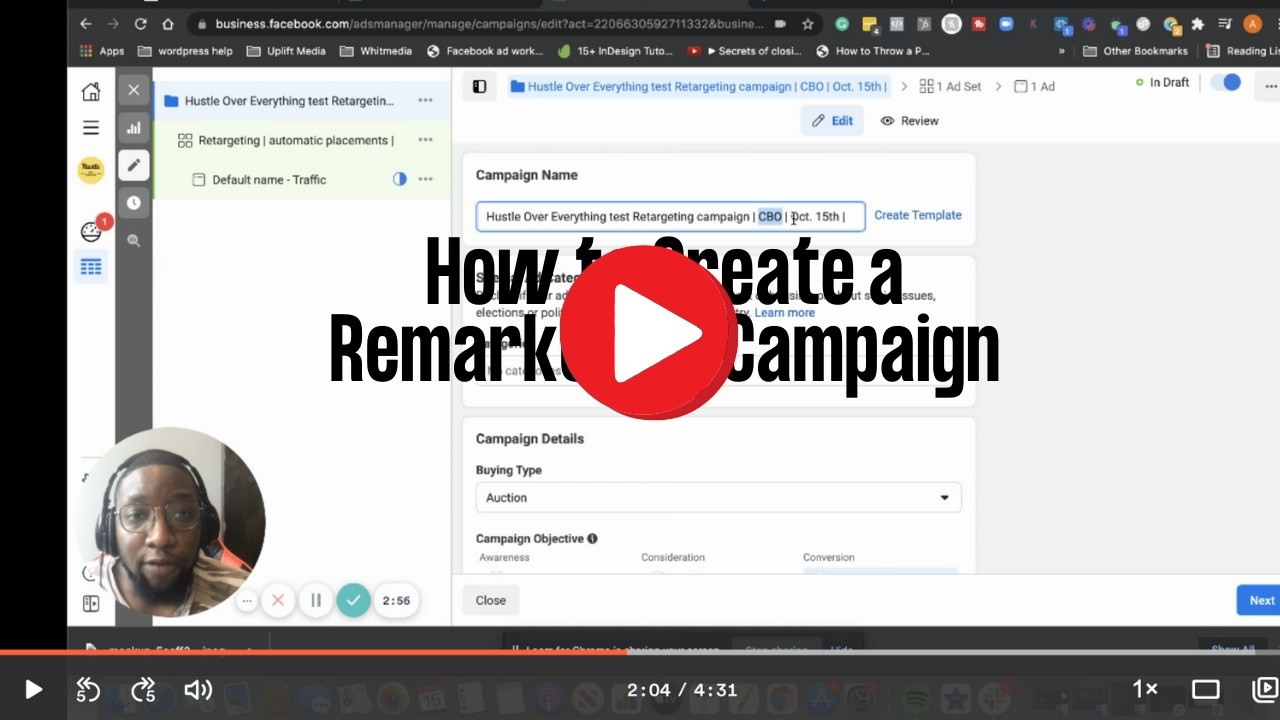Click the business.facebook.com address bar
1280x720 pixels.
490,24
